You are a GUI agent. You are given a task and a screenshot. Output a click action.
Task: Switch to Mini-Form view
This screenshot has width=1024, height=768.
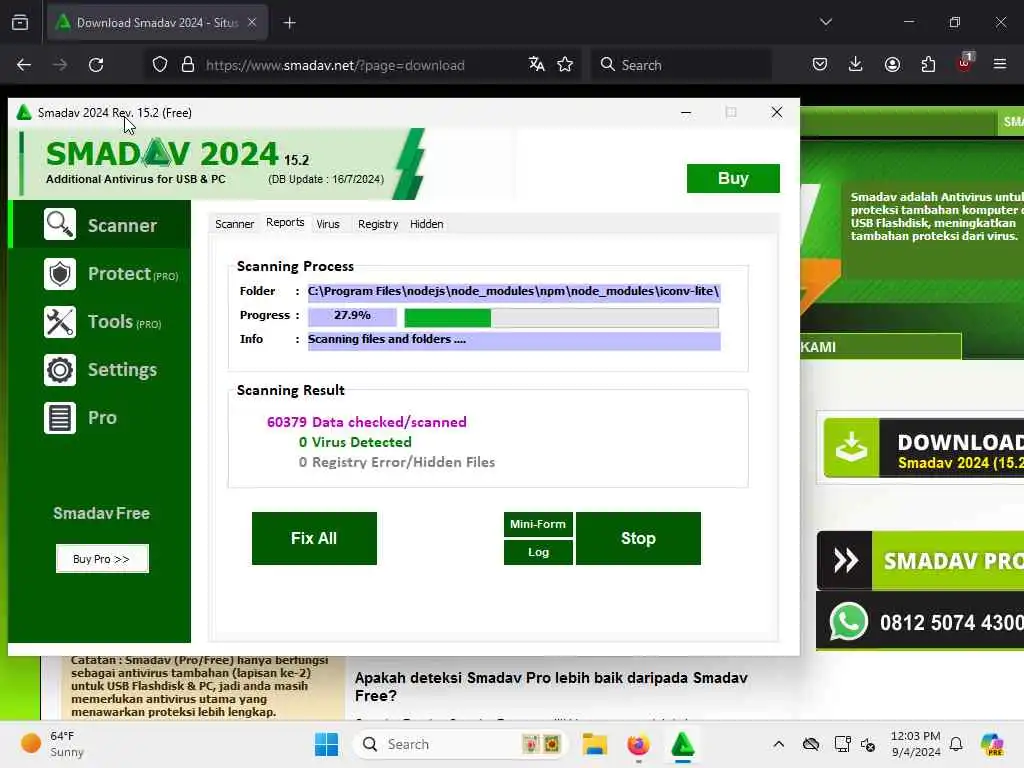[538, 524]
